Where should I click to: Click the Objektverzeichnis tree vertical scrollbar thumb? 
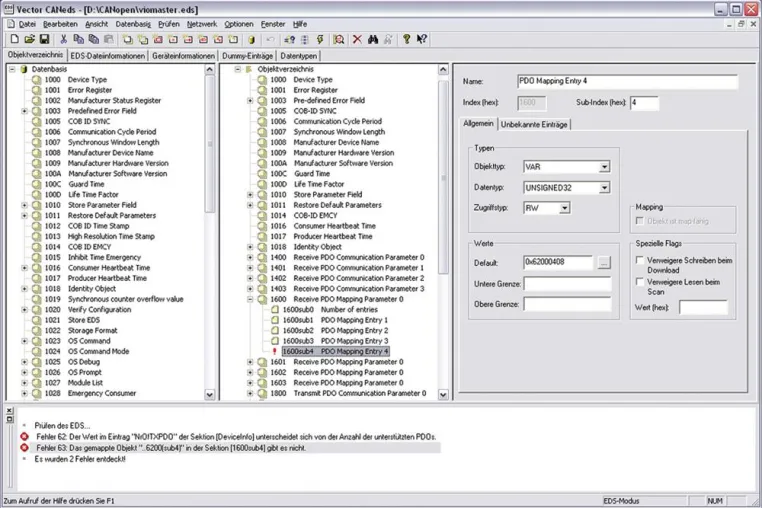[x=443, y=177]
